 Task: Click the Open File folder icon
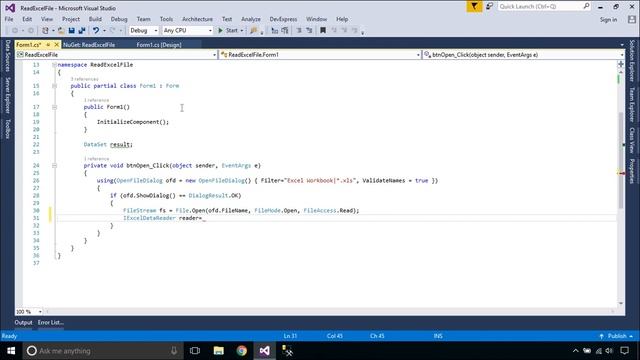[61, 31]
